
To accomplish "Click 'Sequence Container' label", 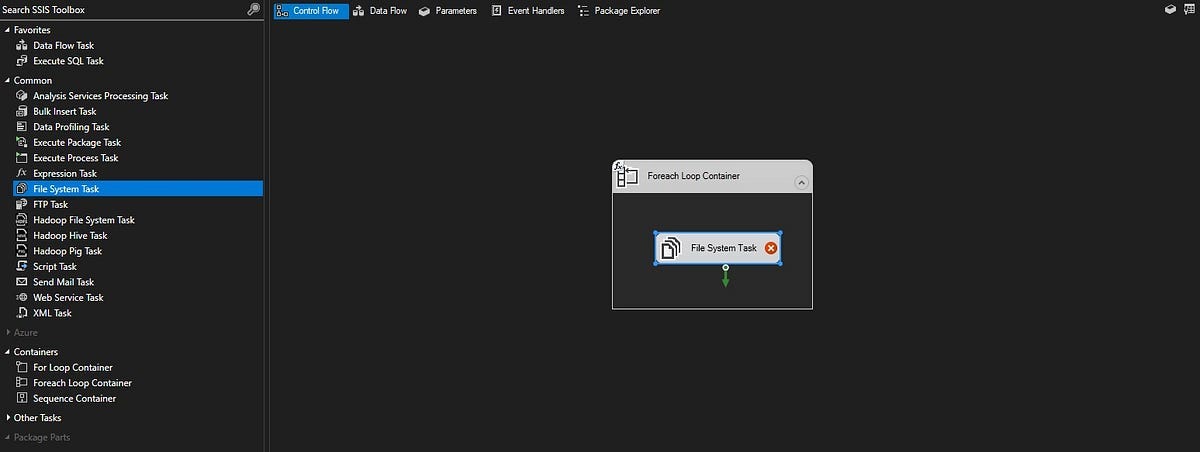I will click(x=75, y=398).
